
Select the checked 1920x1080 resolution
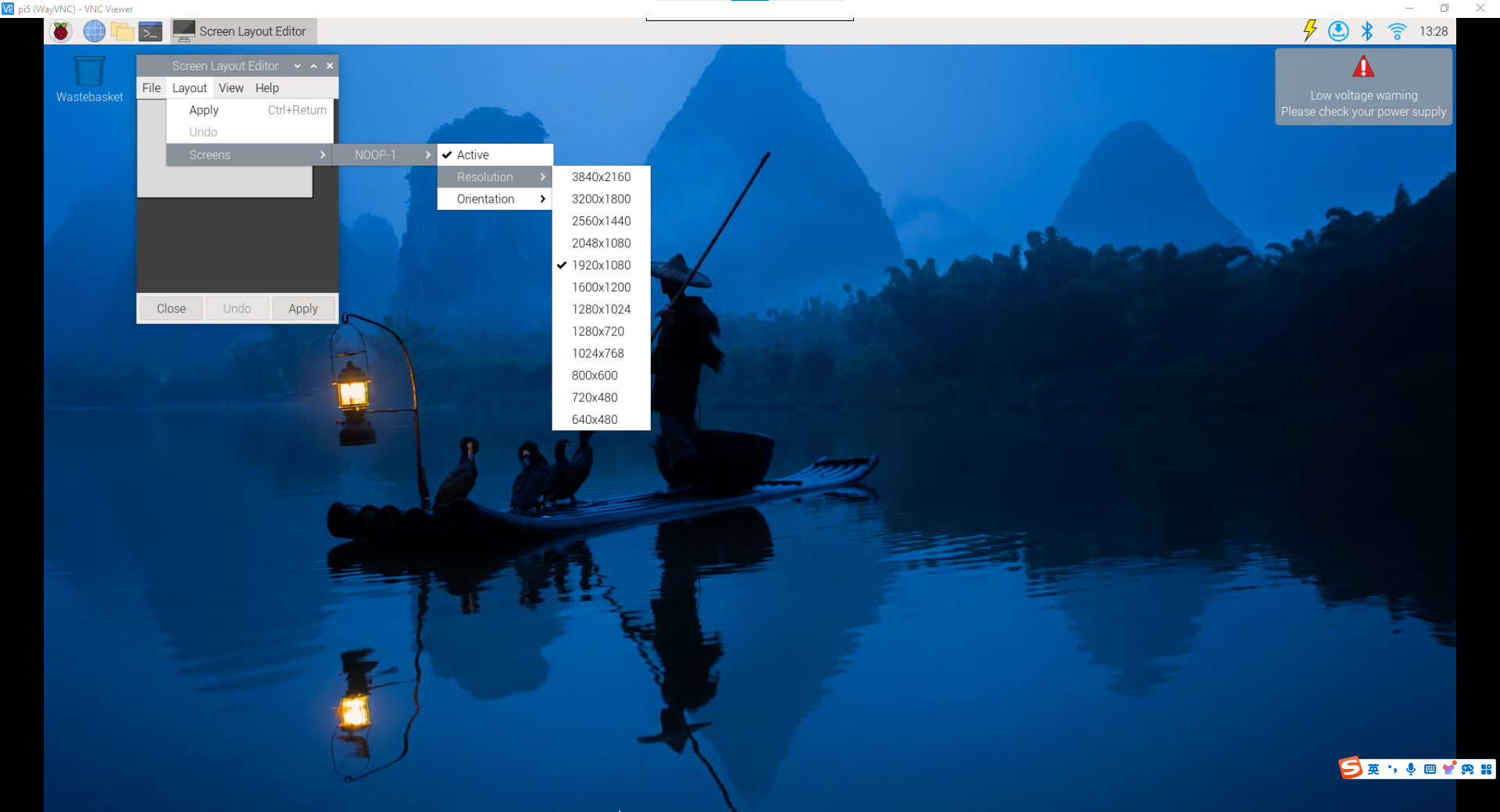601,265
